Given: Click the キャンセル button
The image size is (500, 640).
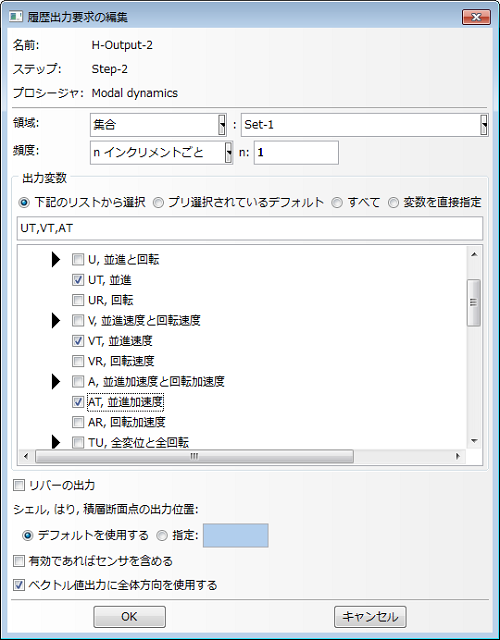Looking at the screenshot, I should pos(370,617).
